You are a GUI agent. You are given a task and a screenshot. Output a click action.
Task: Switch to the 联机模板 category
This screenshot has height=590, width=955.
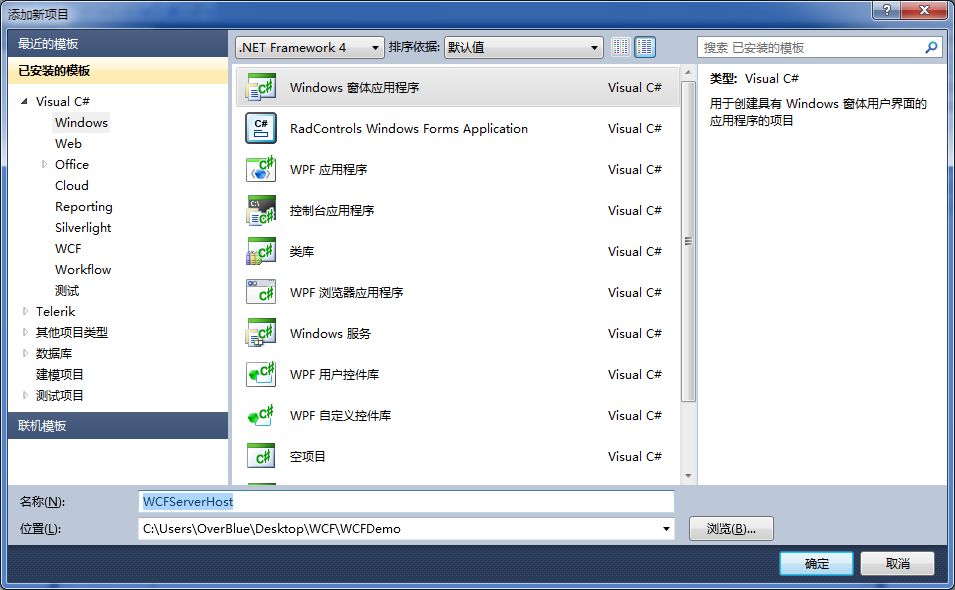[60, 425]
